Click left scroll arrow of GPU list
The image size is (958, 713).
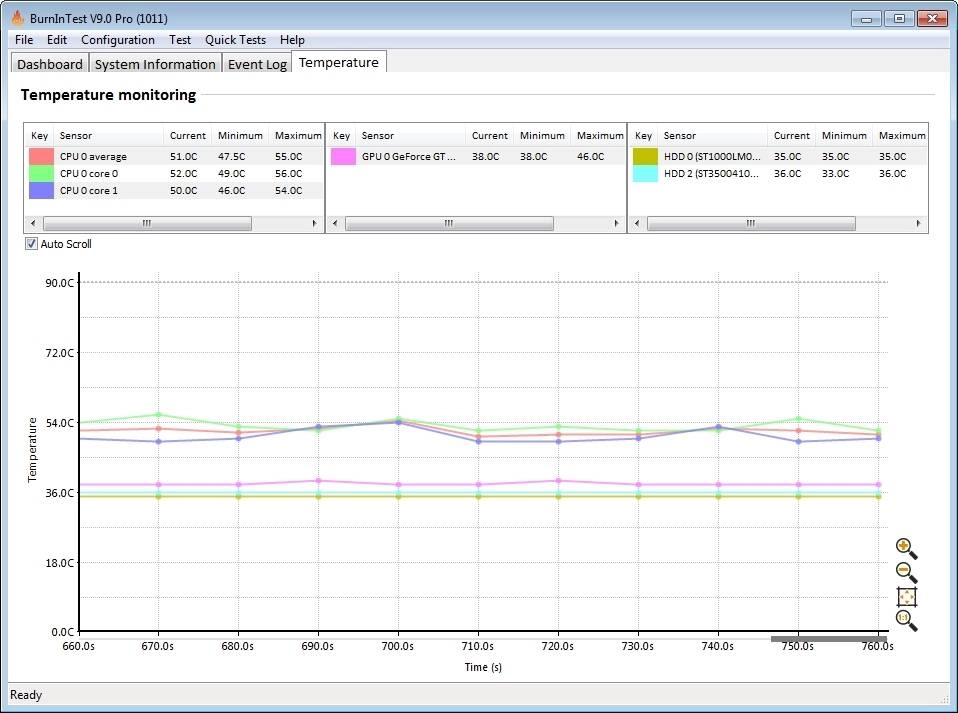click(335, 223)
